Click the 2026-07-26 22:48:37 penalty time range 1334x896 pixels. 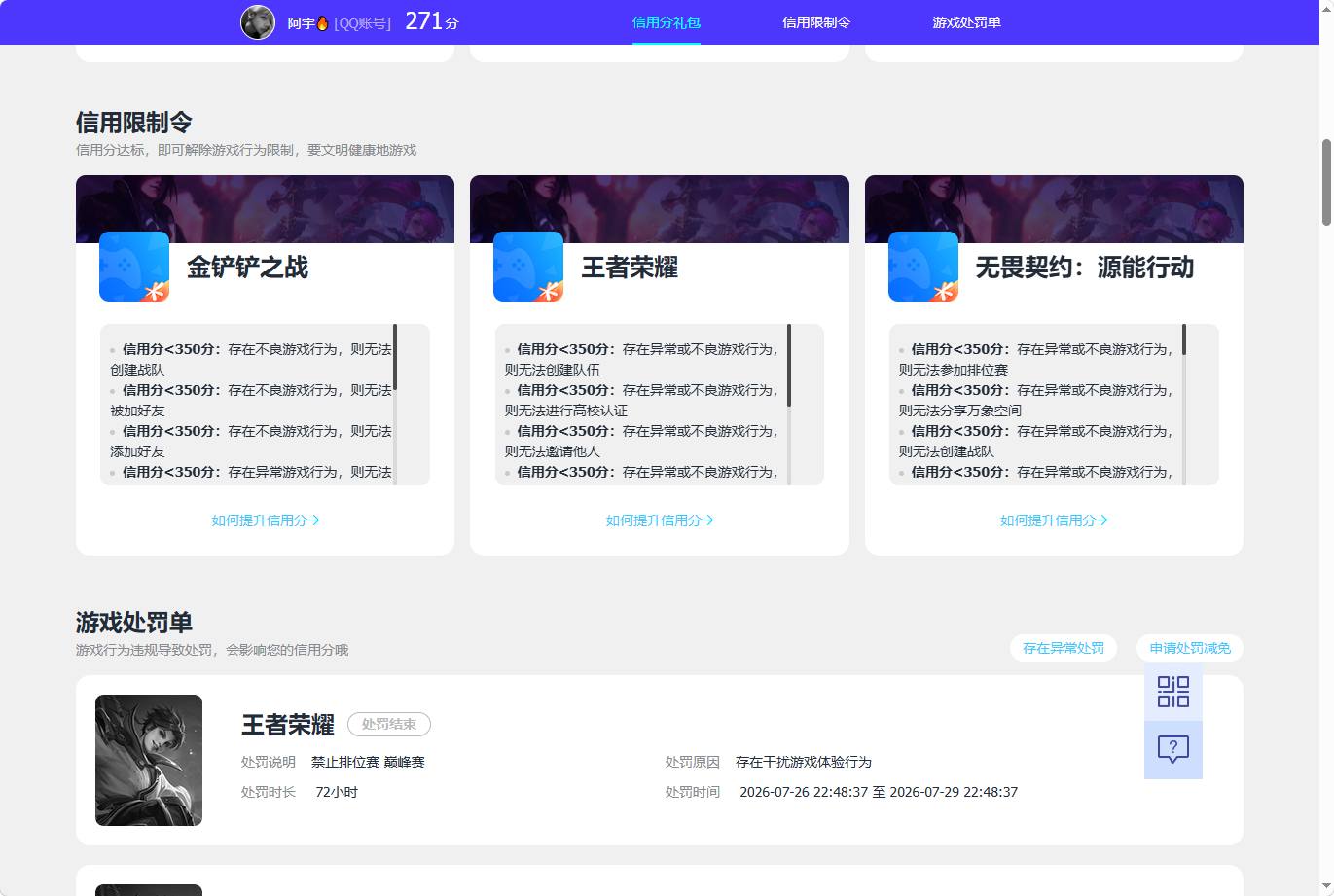pyautogui.click(x=879, y=792)
